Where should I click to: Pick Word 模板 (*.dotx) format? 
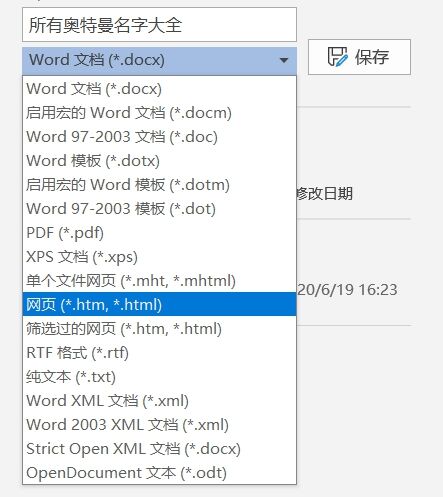(159, 161)
